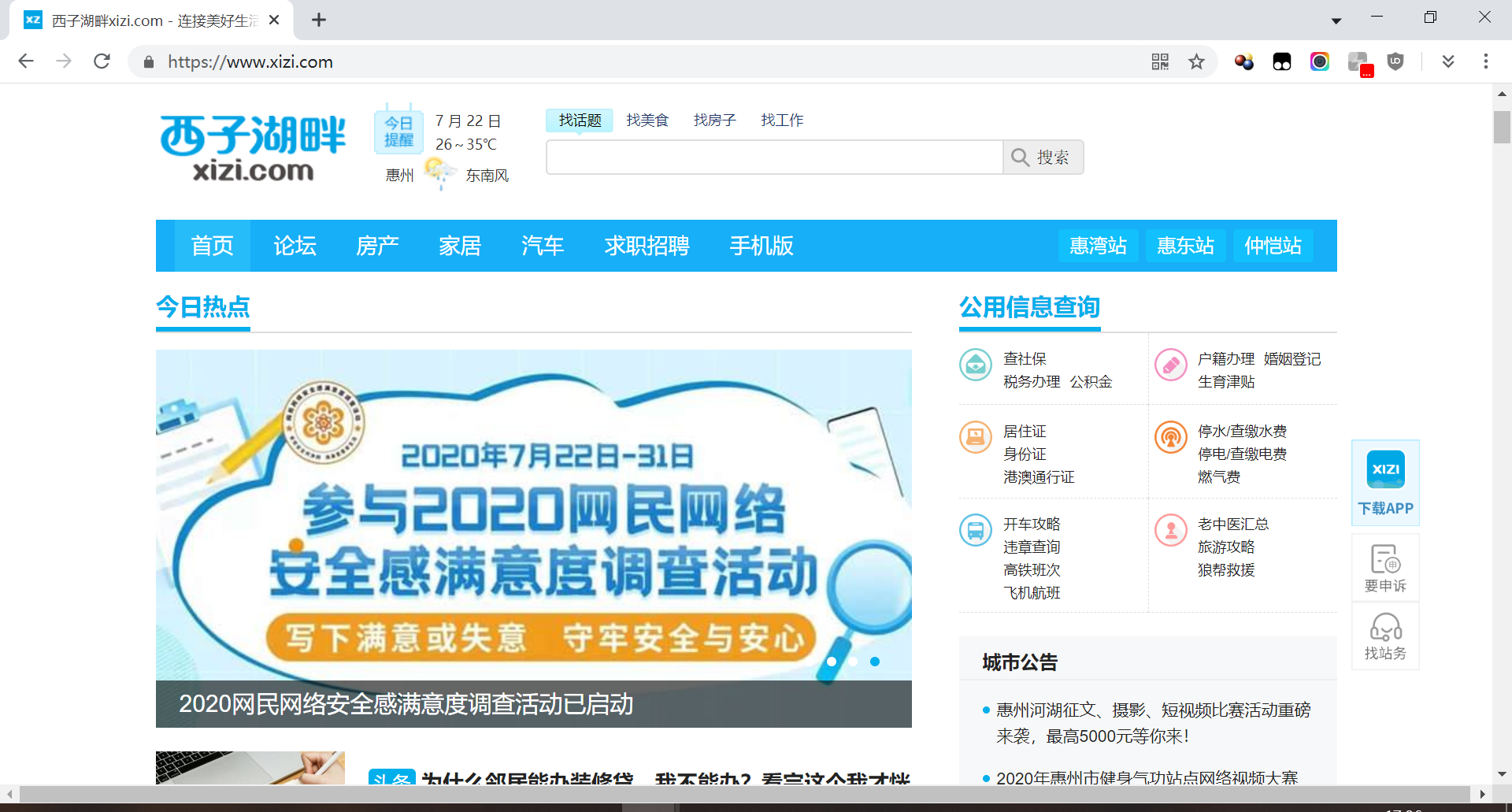Image resolution: width=1512 pixels, height=812 pixels.
Task: Click the 开车攻略 bus icon
Action: (976, 530)
